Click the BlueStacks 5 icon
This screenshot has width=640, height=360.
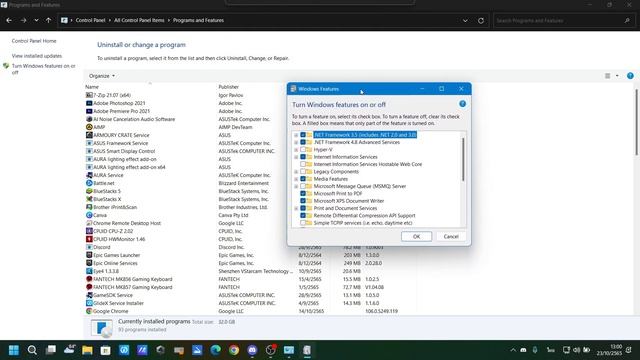[x=89, y=191]
